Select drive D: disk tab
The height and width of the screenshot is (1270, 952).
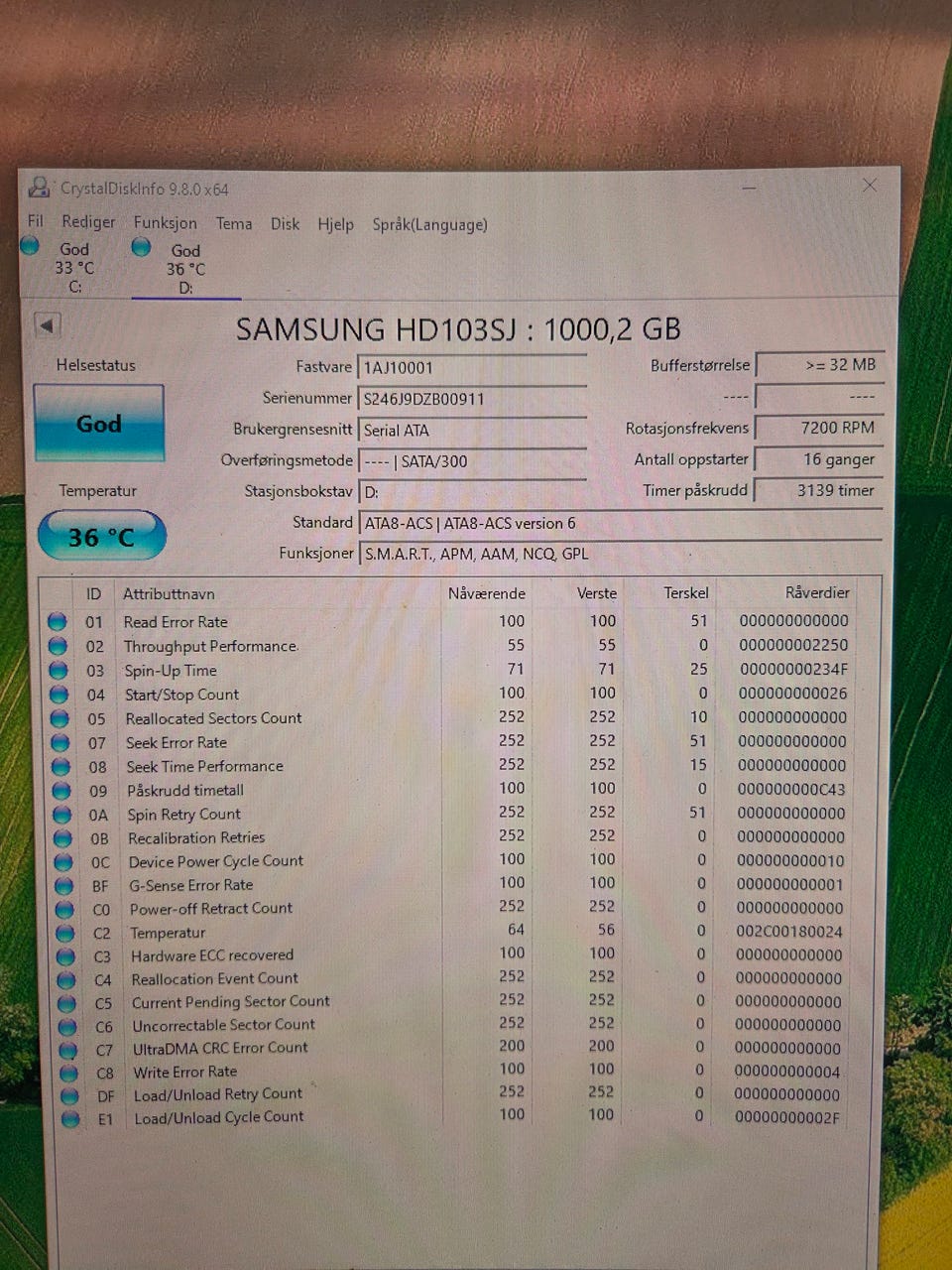pos(185,267)
